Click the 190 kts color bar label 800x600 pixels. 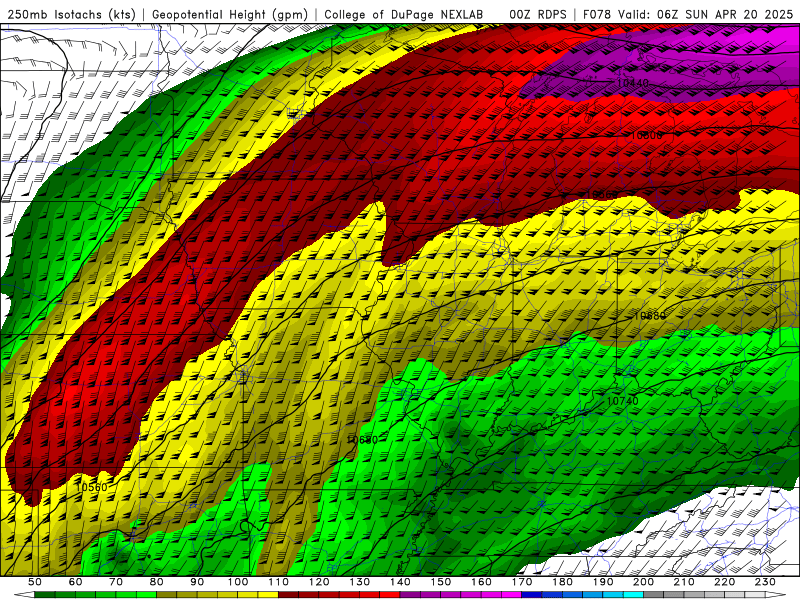603,582
